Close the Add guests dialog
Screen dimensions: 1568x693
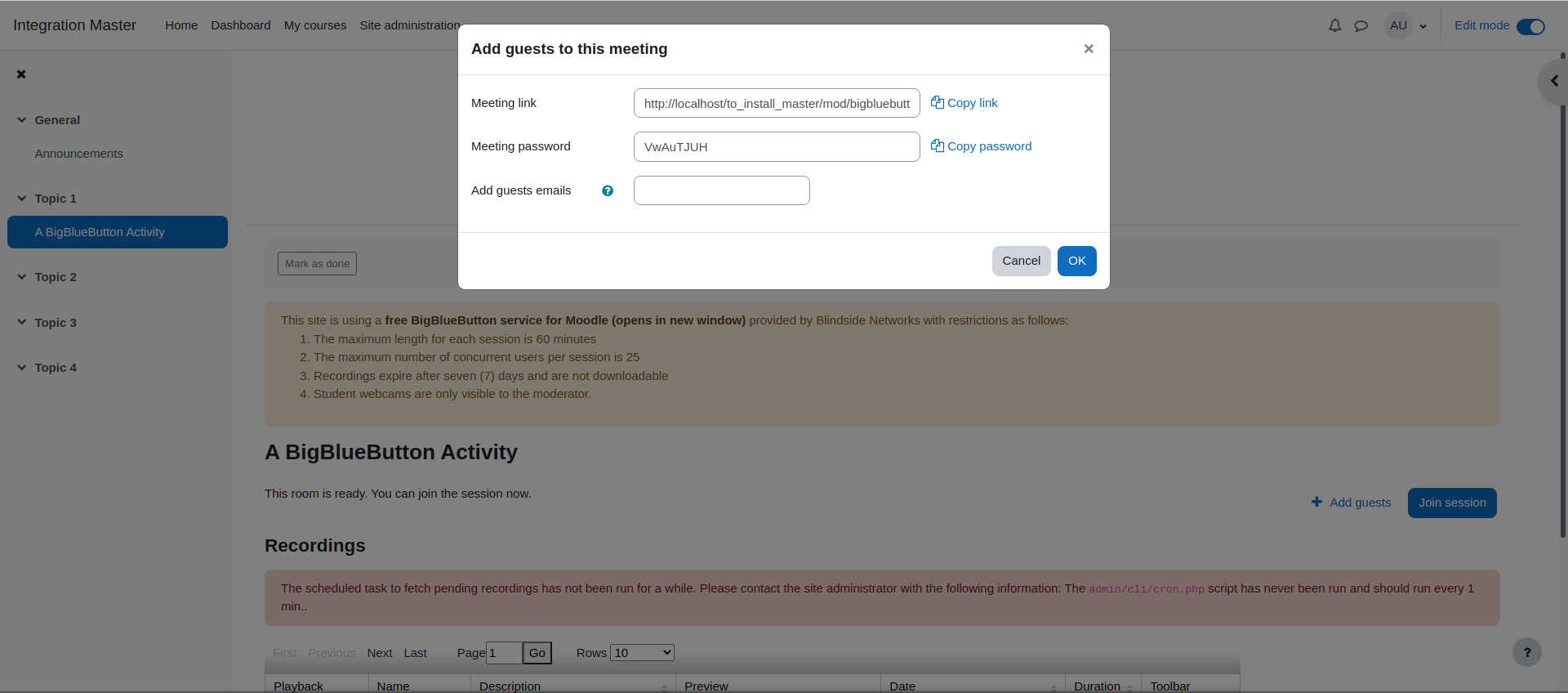click(x=1089, y=49)
